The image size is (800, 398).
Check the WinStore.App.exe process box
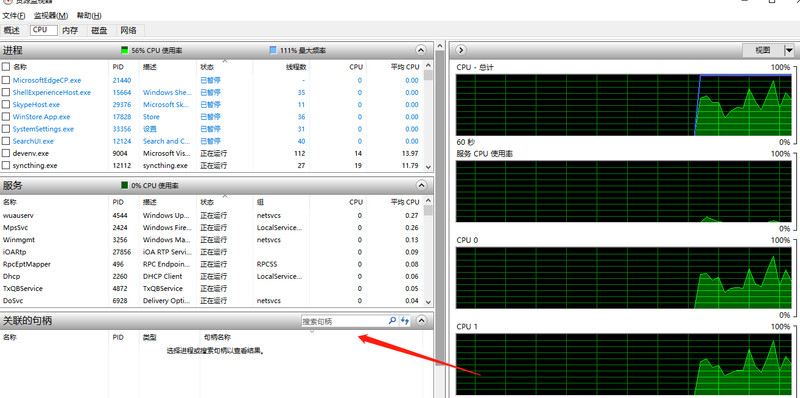click(x=6, y=117)
